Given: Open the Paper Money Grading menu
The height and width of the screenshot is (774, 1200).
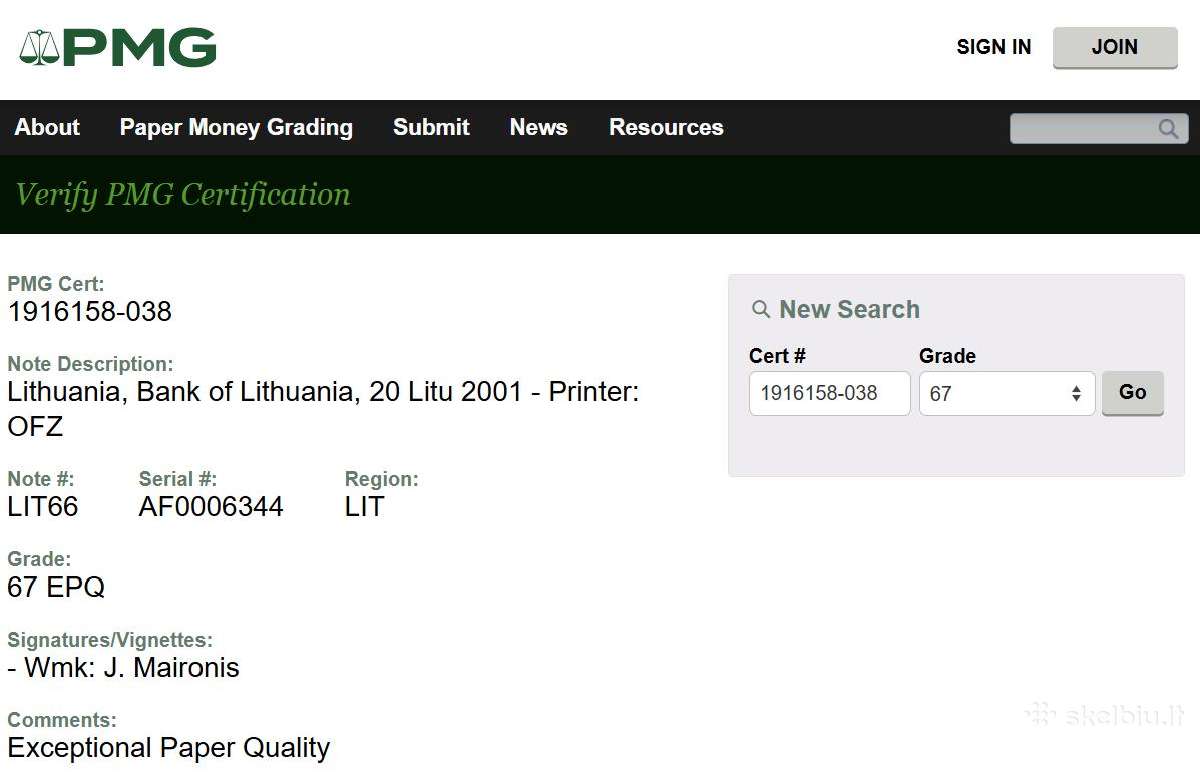Looking at the screenshot, I should pyautogui.click(x=236, y=127).
